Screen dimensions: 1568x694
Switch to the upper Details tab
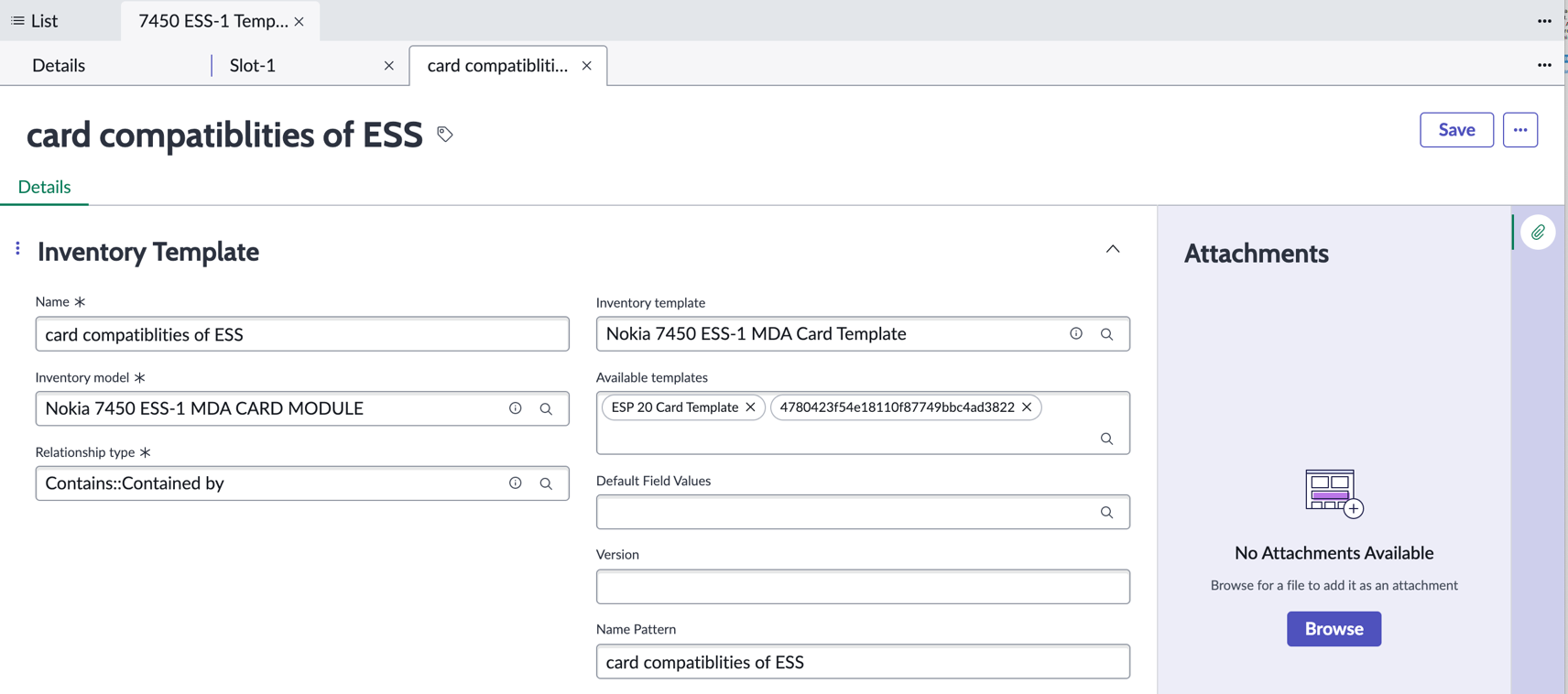[59, 65]
